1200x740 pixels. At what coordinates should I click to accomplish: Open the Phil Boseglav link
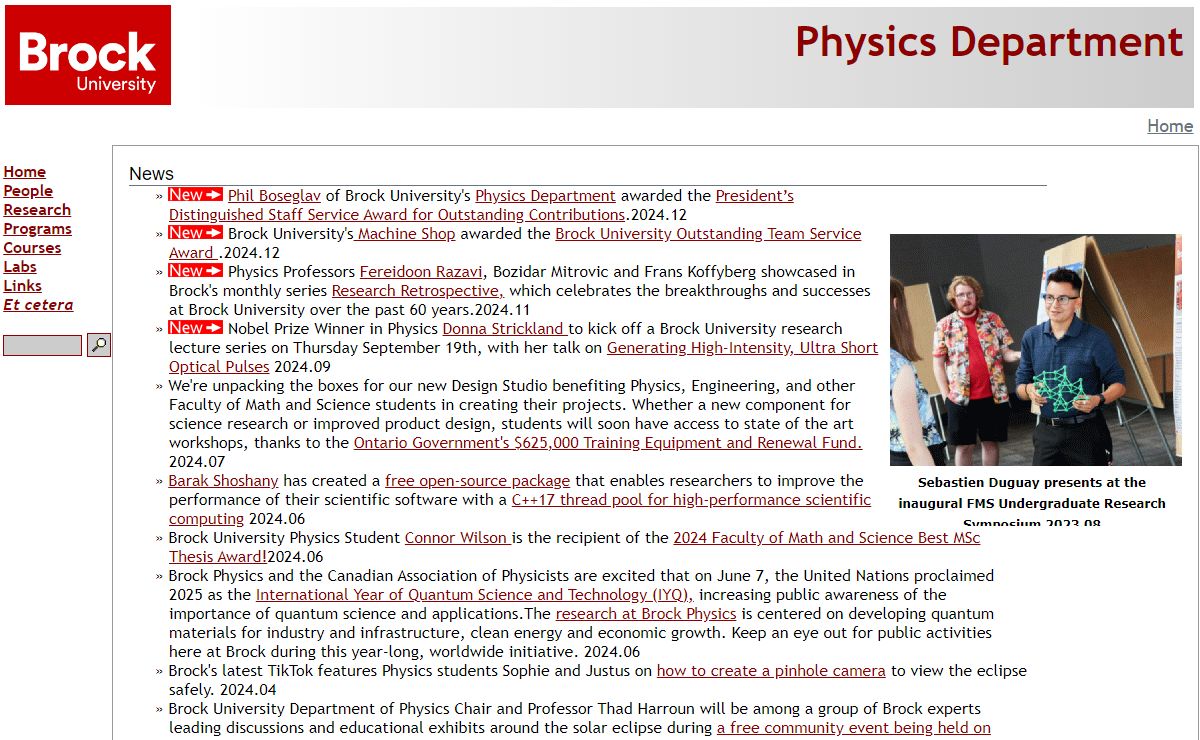(x=274, y=196)
